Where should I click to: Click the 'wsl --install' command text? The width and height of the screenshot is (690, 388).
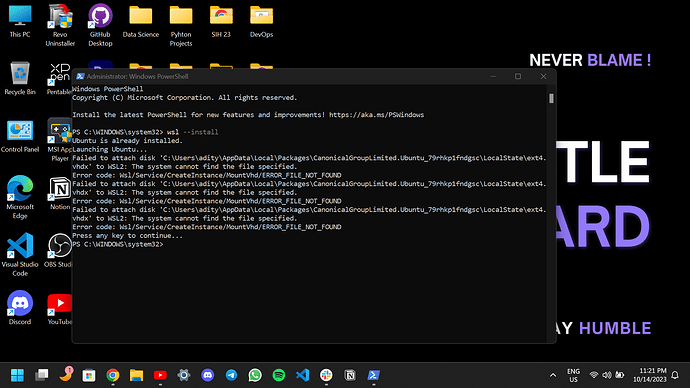(x=192, y=132)
